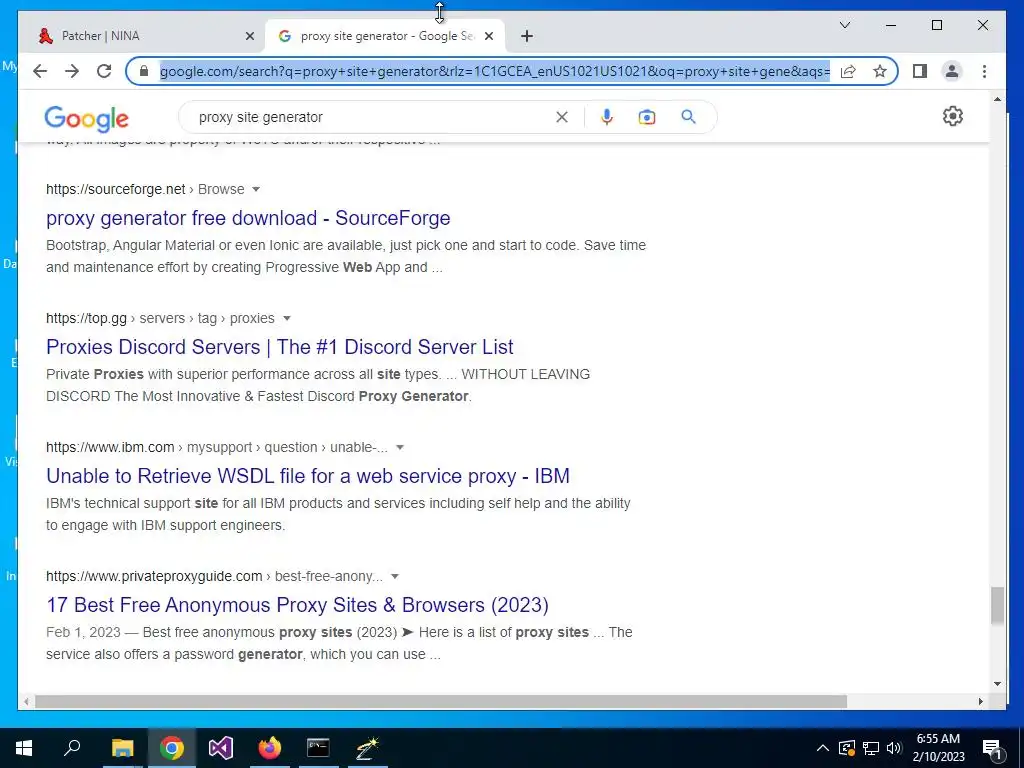The image size is (1024, 768).
Task: Go forward with the browser forward arrow
Action: [x=72, y=71]
